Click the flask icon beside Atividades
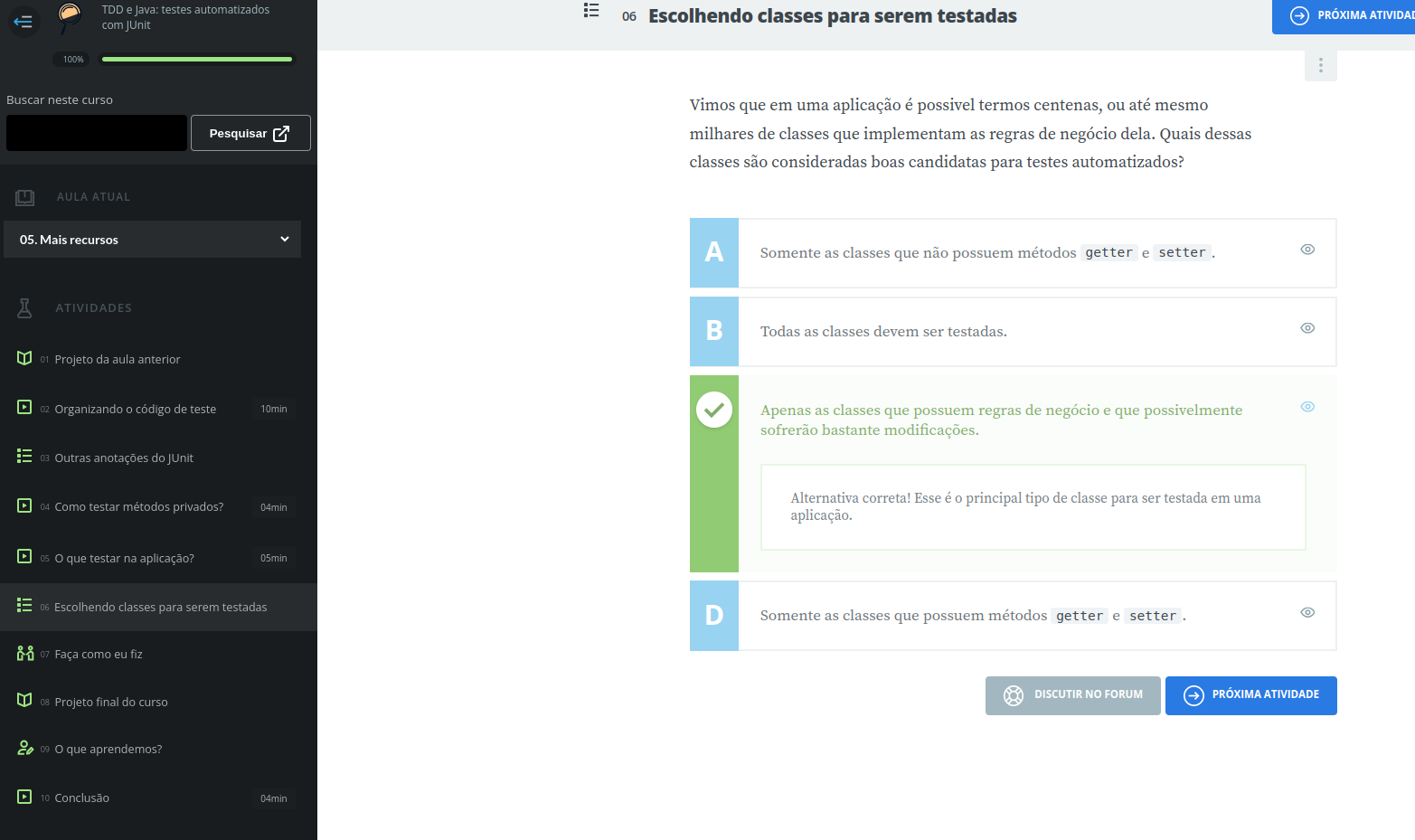 24,308
